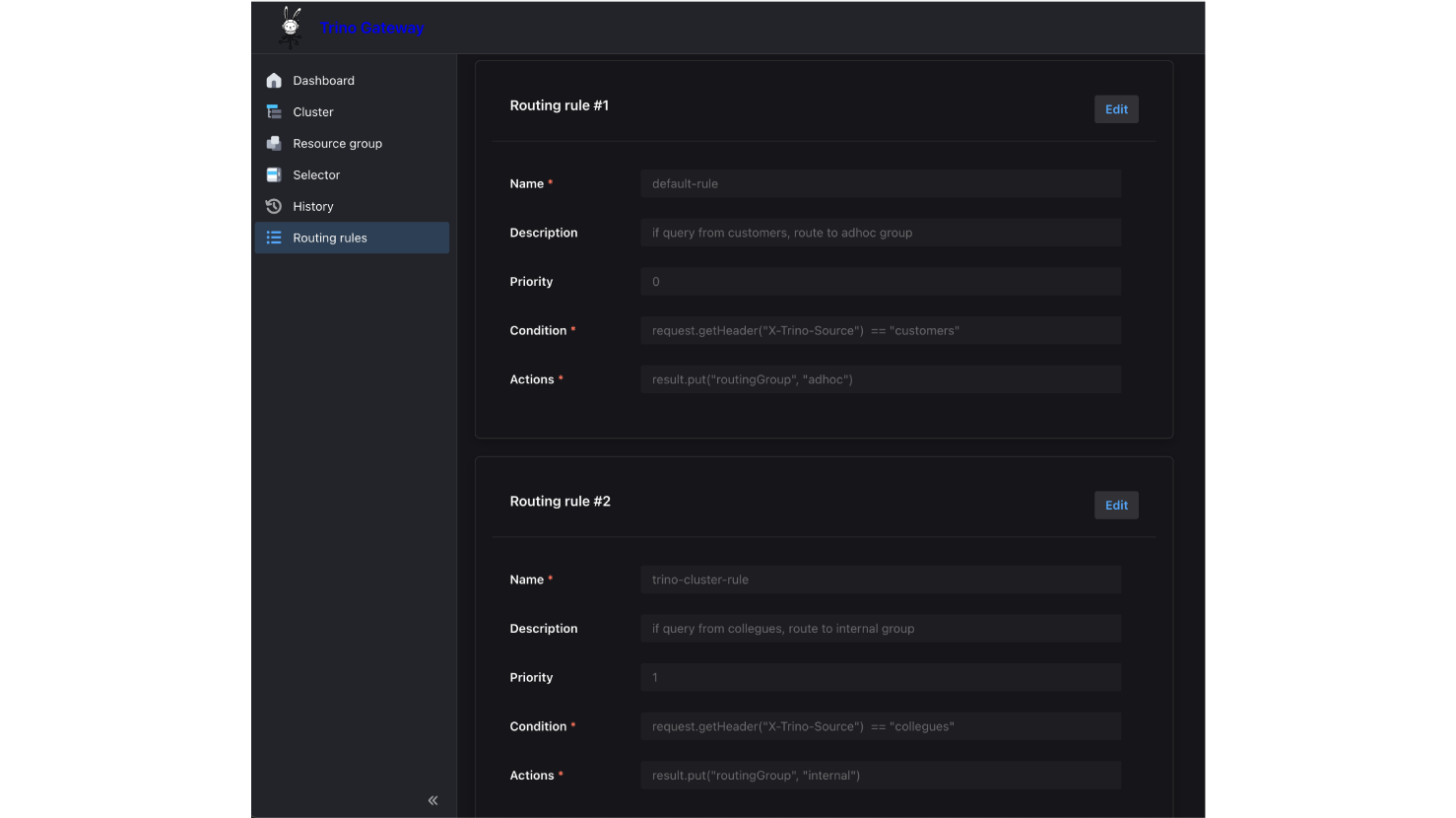Edit Routing rule #1
Viewport: 1456px width, 818px height.
1116,109
